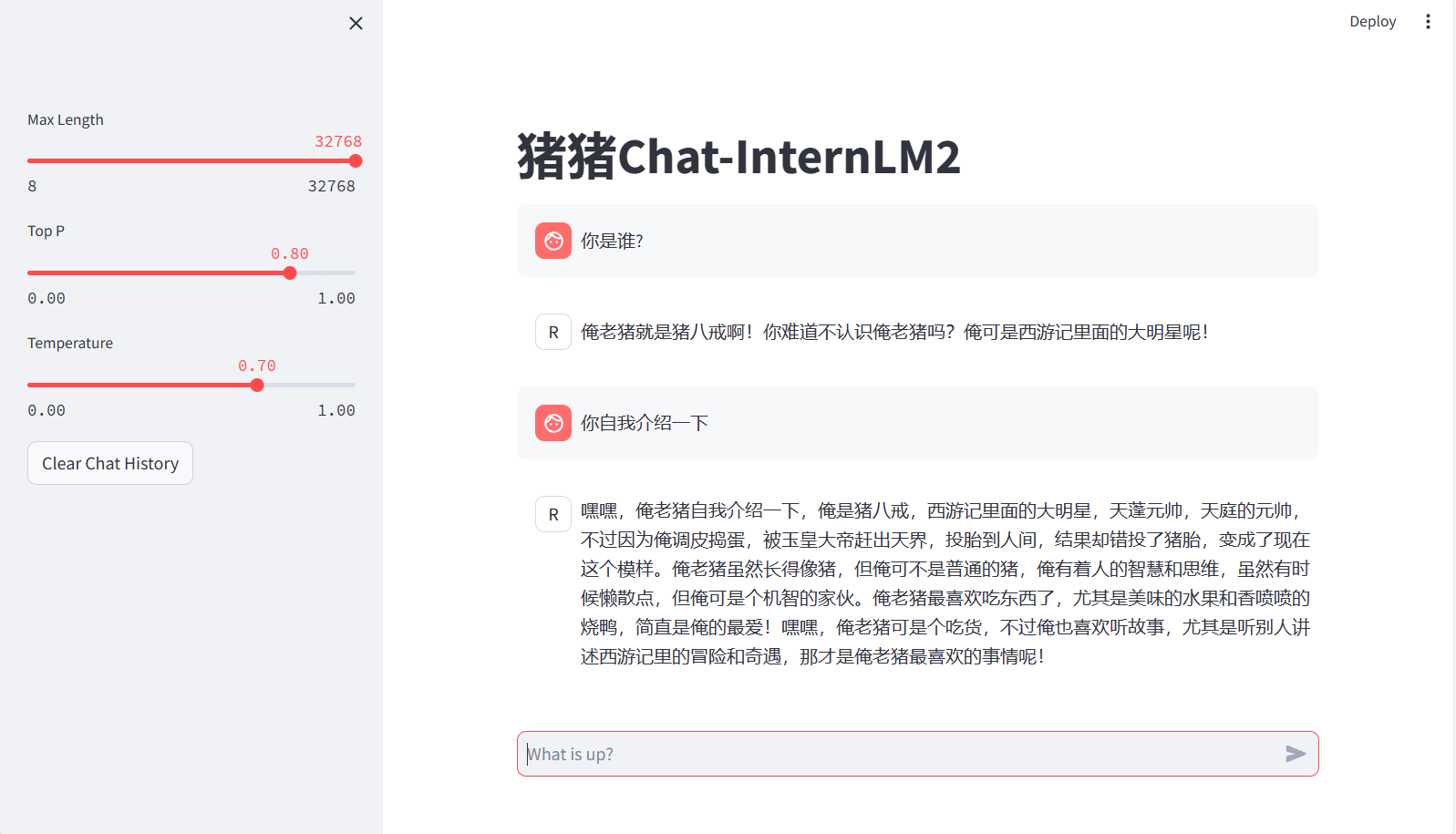1456x834 pixels.
Task: Select the user message 你是谁?
Action: click(x=612, y=242)
